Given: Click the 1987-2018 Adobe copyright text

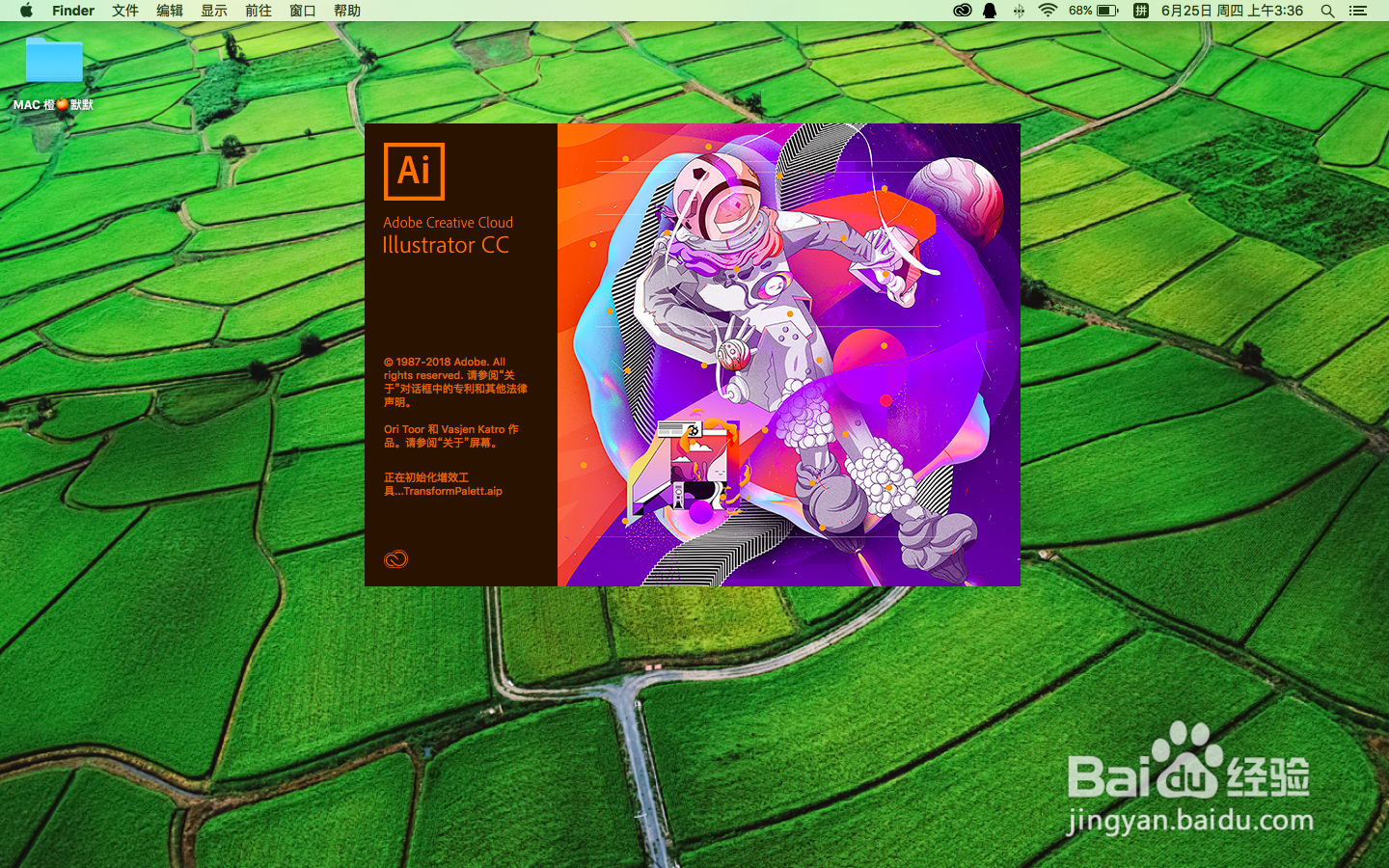Looking at the screenshot, I should (455, 382).
